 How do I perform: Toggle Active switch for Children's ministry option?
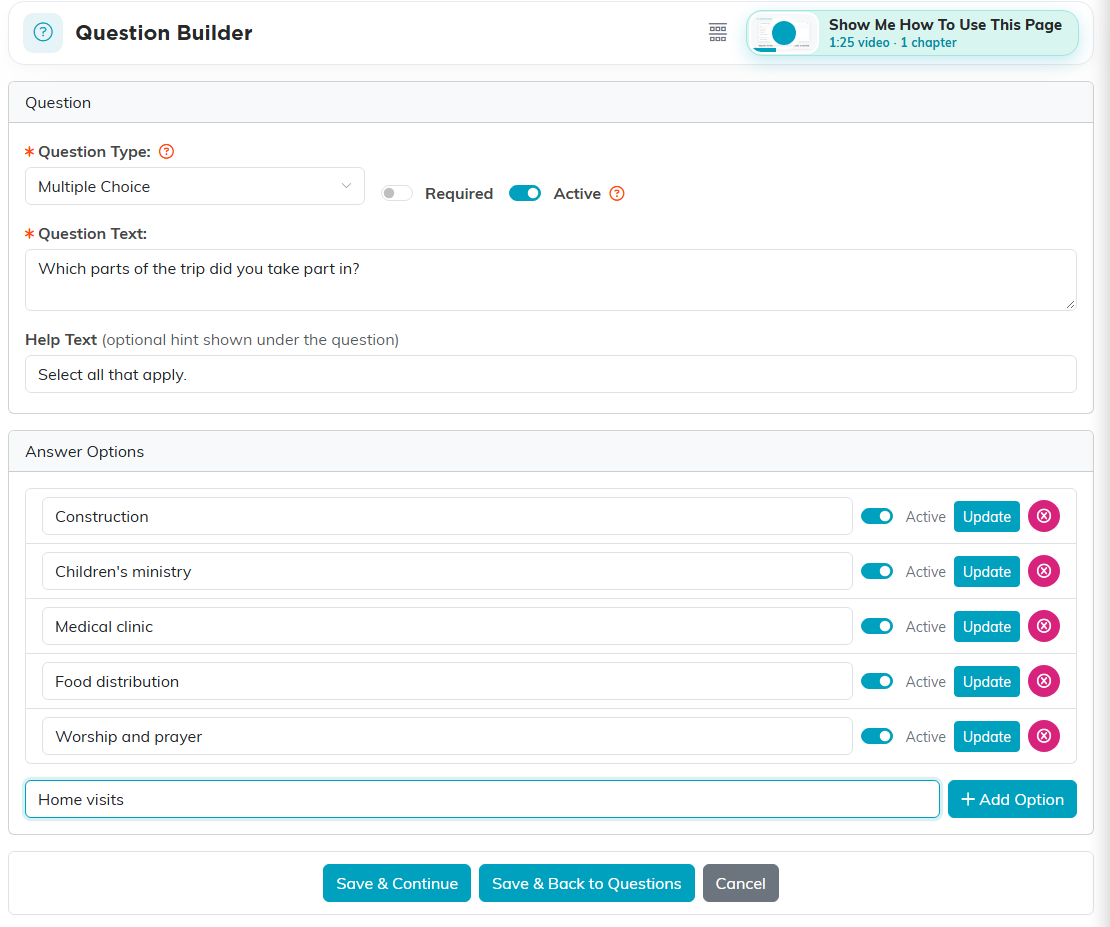tap(877, 571)
